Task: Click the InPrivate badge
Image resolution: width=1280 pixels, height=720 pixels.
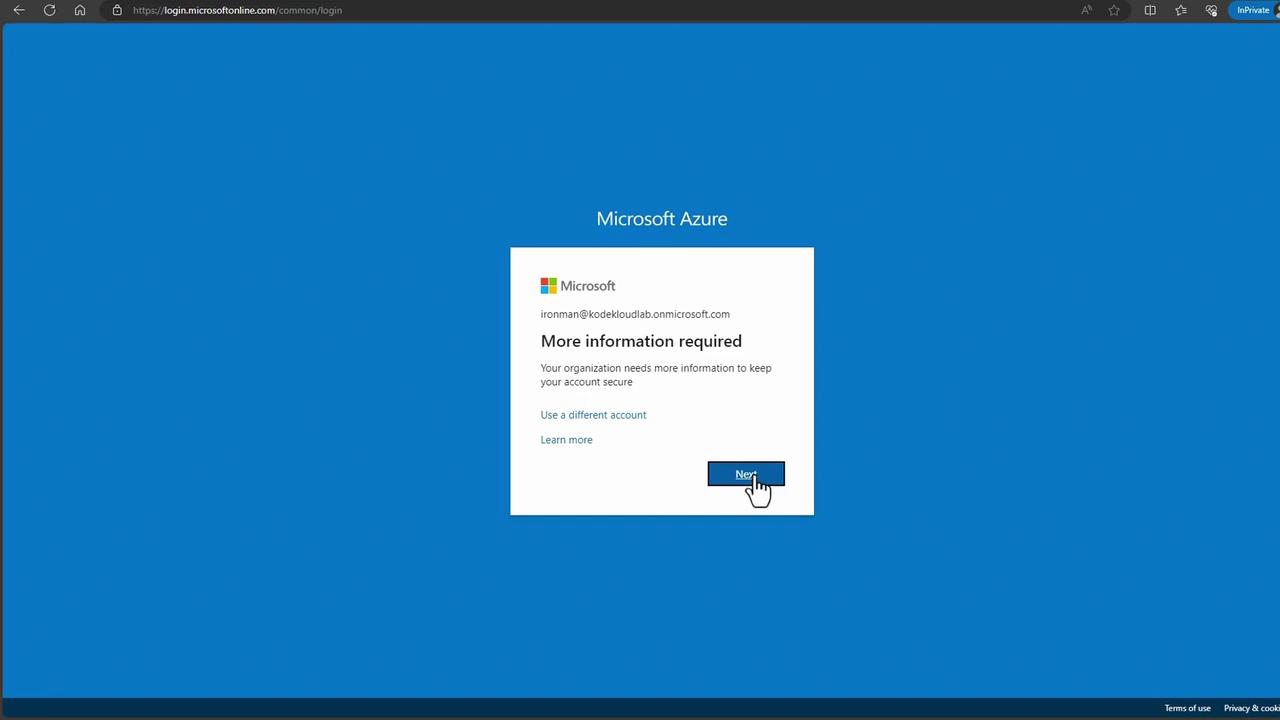Action: tap(1254, 10)
